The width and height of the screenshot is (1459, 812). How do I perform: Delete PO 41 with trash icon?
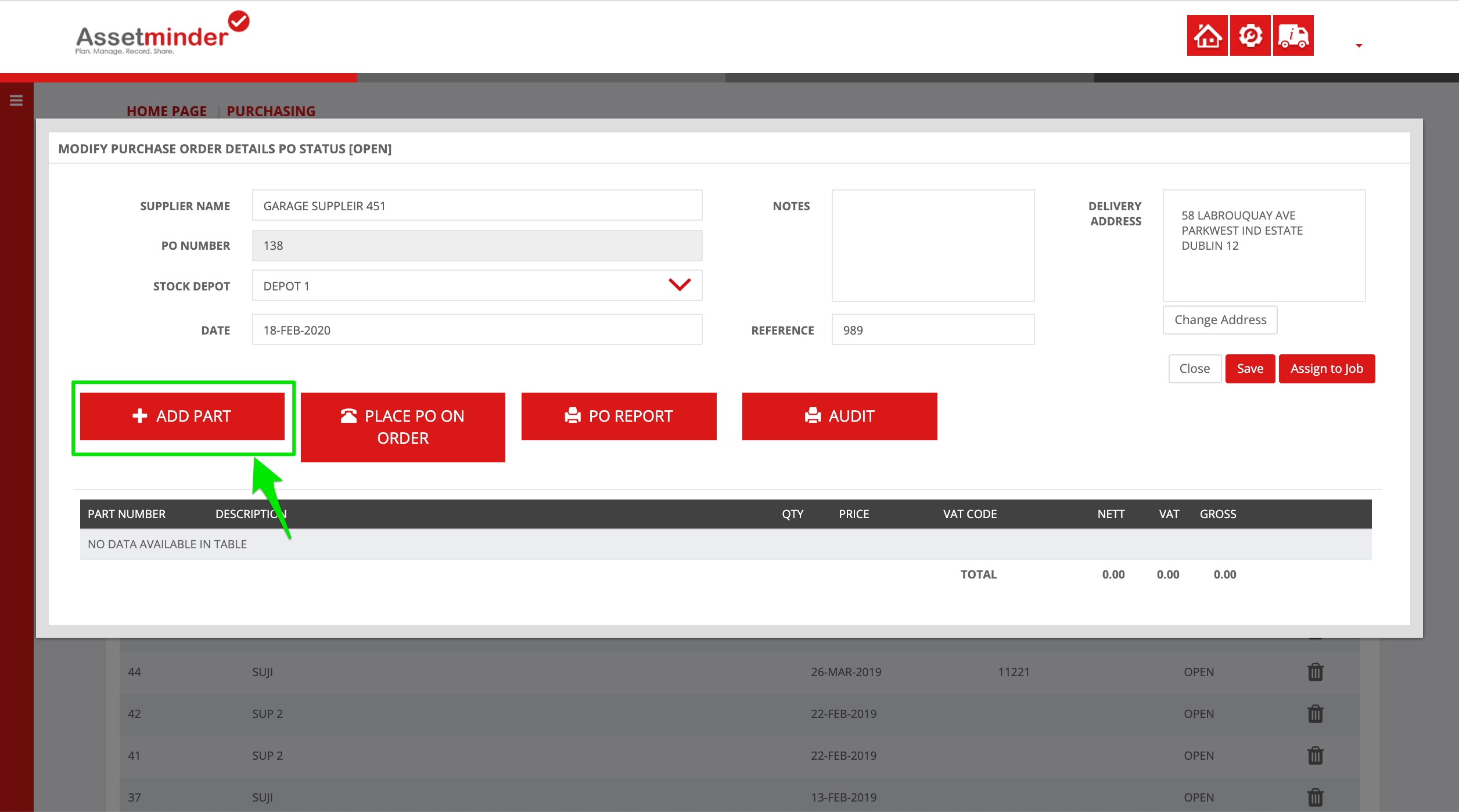(1315, 756)
